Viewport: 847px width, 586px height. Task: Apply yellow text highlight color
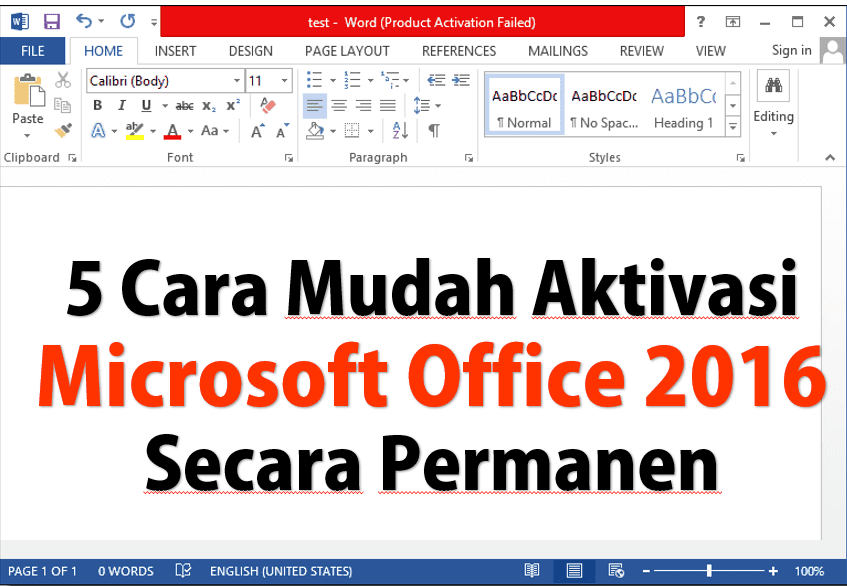point(135,131)
